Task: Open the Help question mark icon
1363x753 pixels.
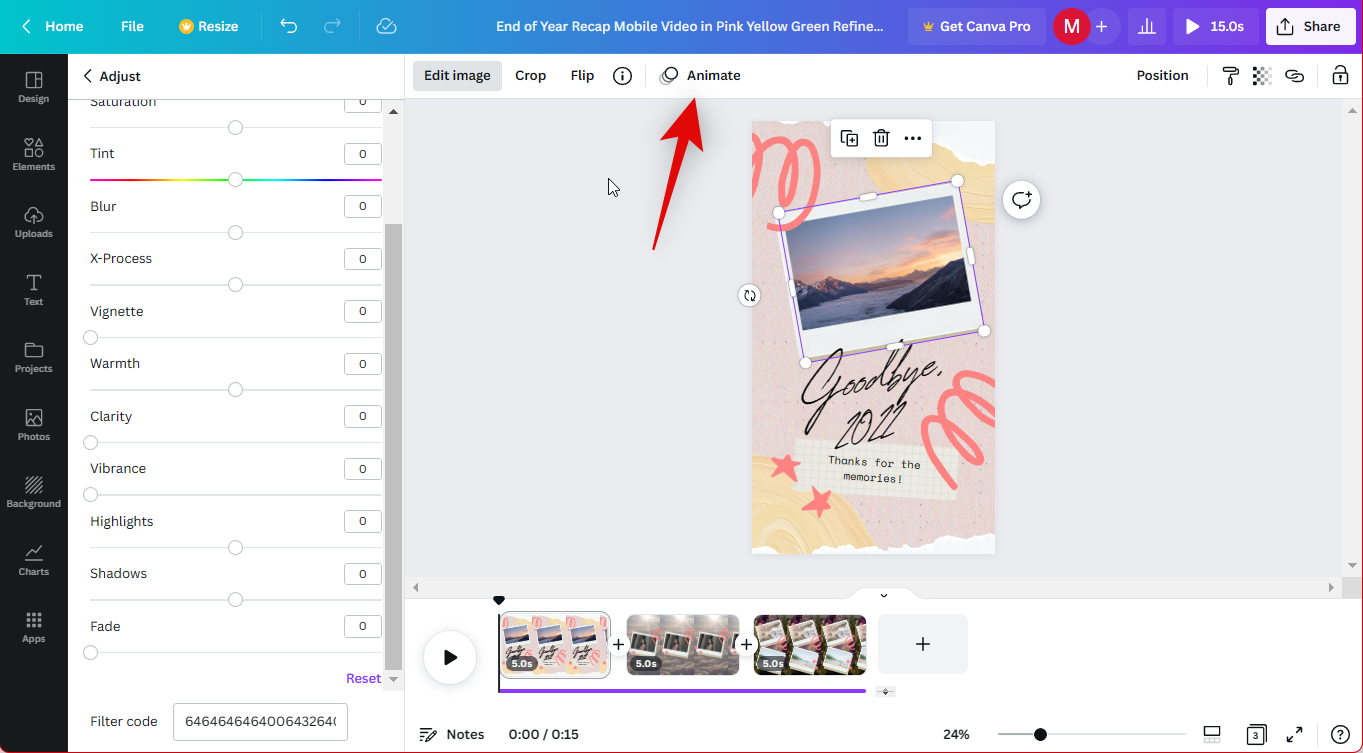Action: coord(1340,734)
